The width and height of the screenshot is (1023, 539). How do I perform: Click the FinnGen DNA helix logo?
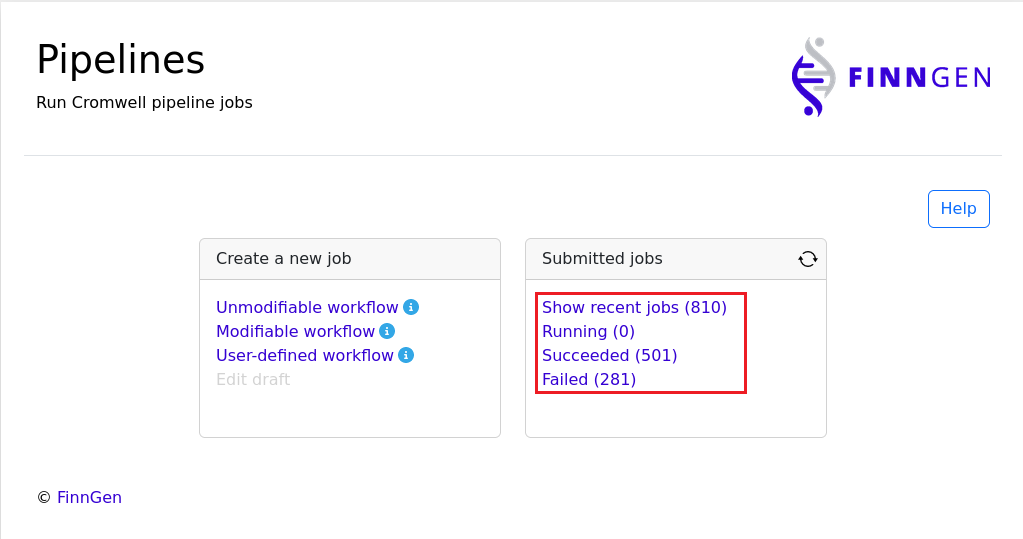coord(811,77)
